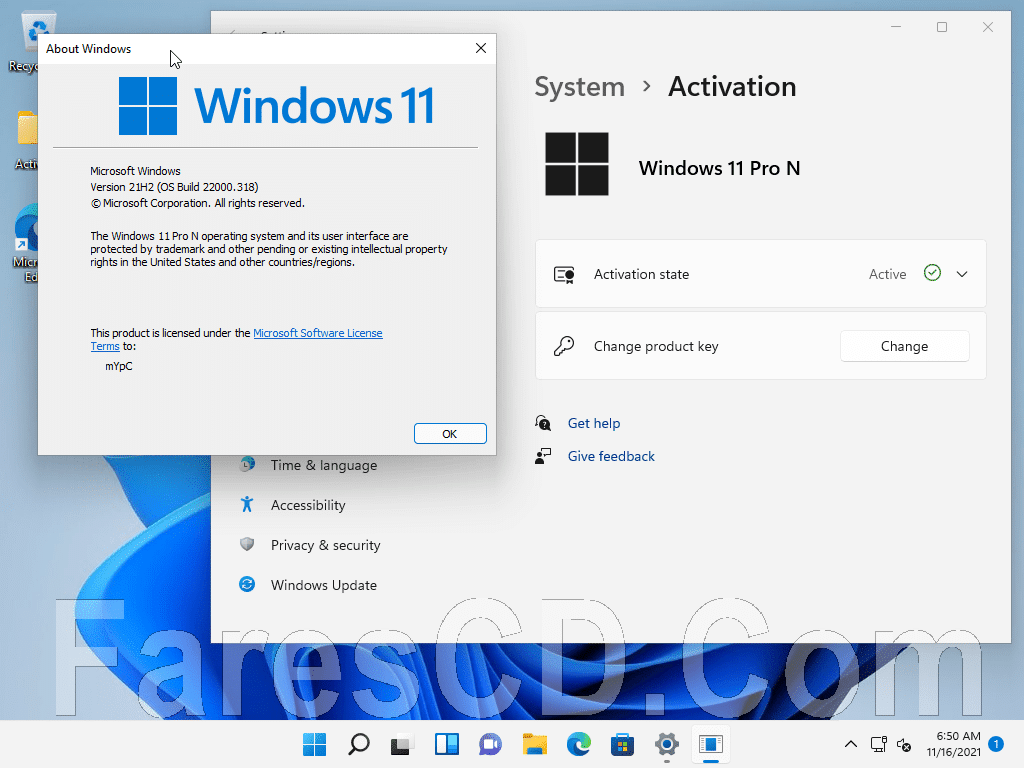Select the Microsoft Edge desktop shortcut
The height and width of the screenshot is (768, 1024).
[x=25, y=243]
